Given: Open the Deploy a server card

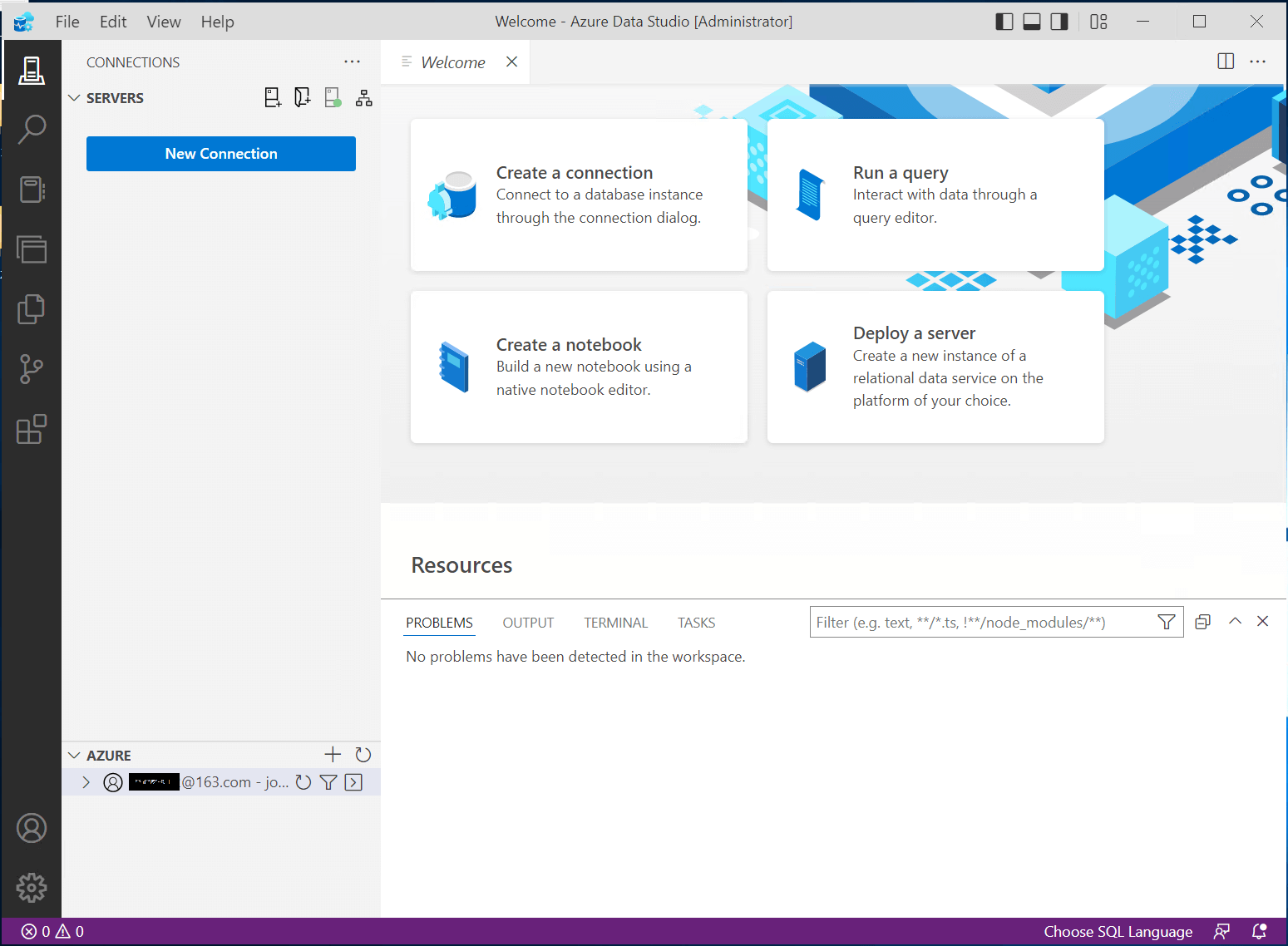Looking at the screenshot, I should (x=935, y=367).
